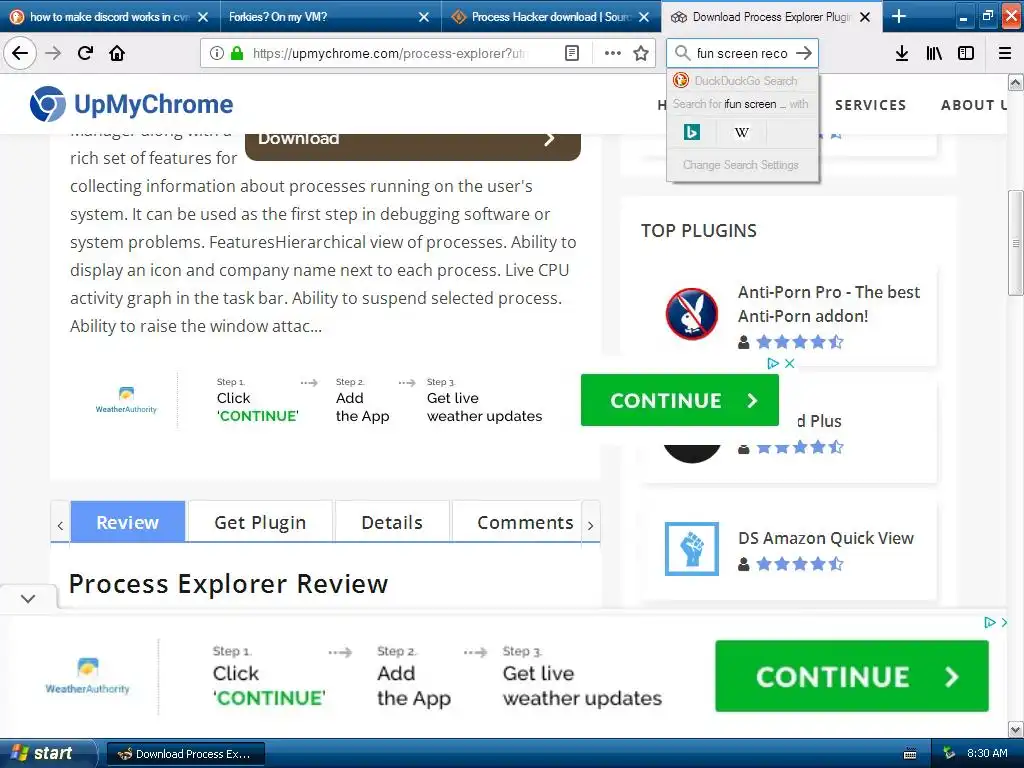Select Download Process Ex... taskbar item
1024x768 pixels.
(x=185, y=754)
